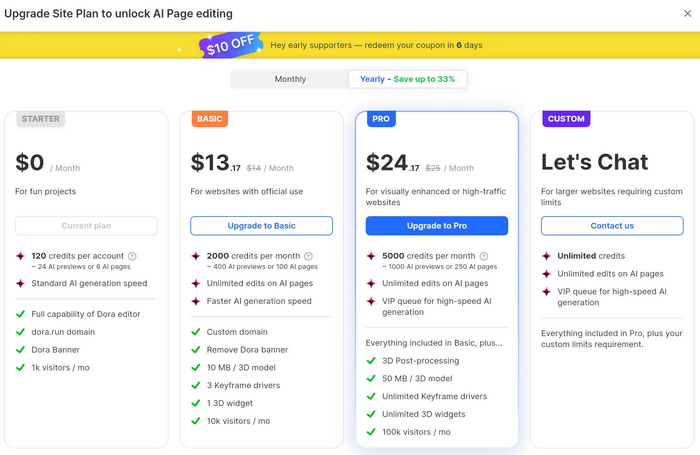Click checkmark beside Dora Banner in Starter
700x455 pixels.
coord(21,349)
